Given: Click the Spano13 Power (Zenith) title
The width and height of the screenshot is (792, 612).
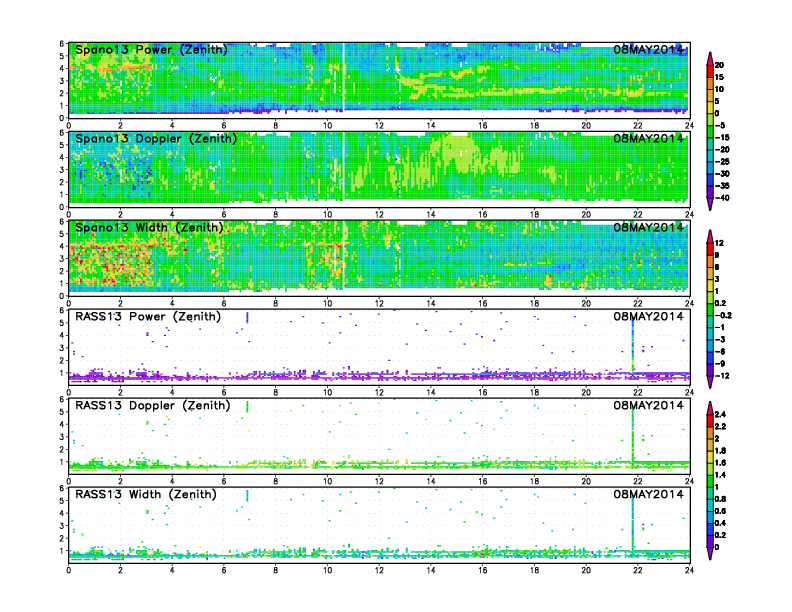Looking at the screenshot, I should [x=151, y=49].
